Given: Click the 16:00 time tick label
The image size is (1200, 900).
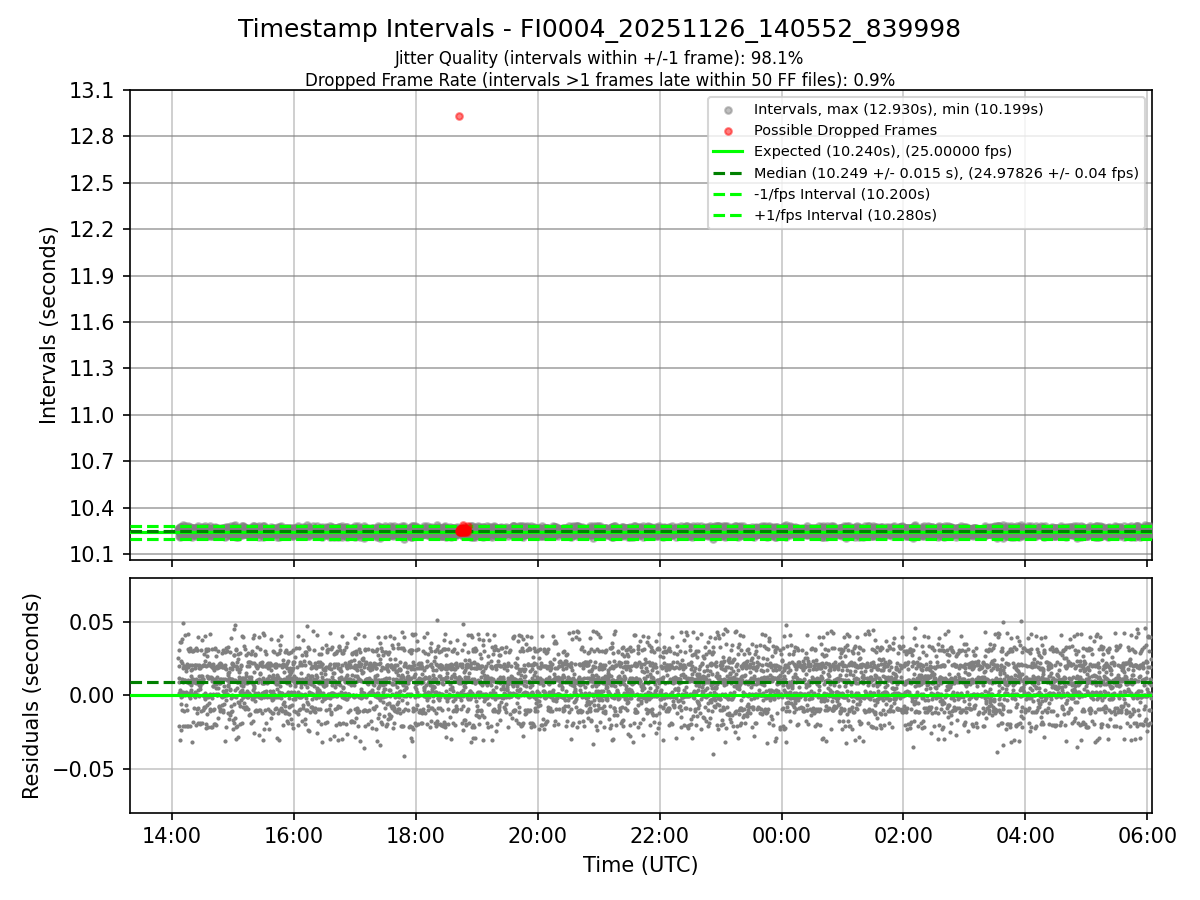Looking at the screenshot, I should point(294,834).
